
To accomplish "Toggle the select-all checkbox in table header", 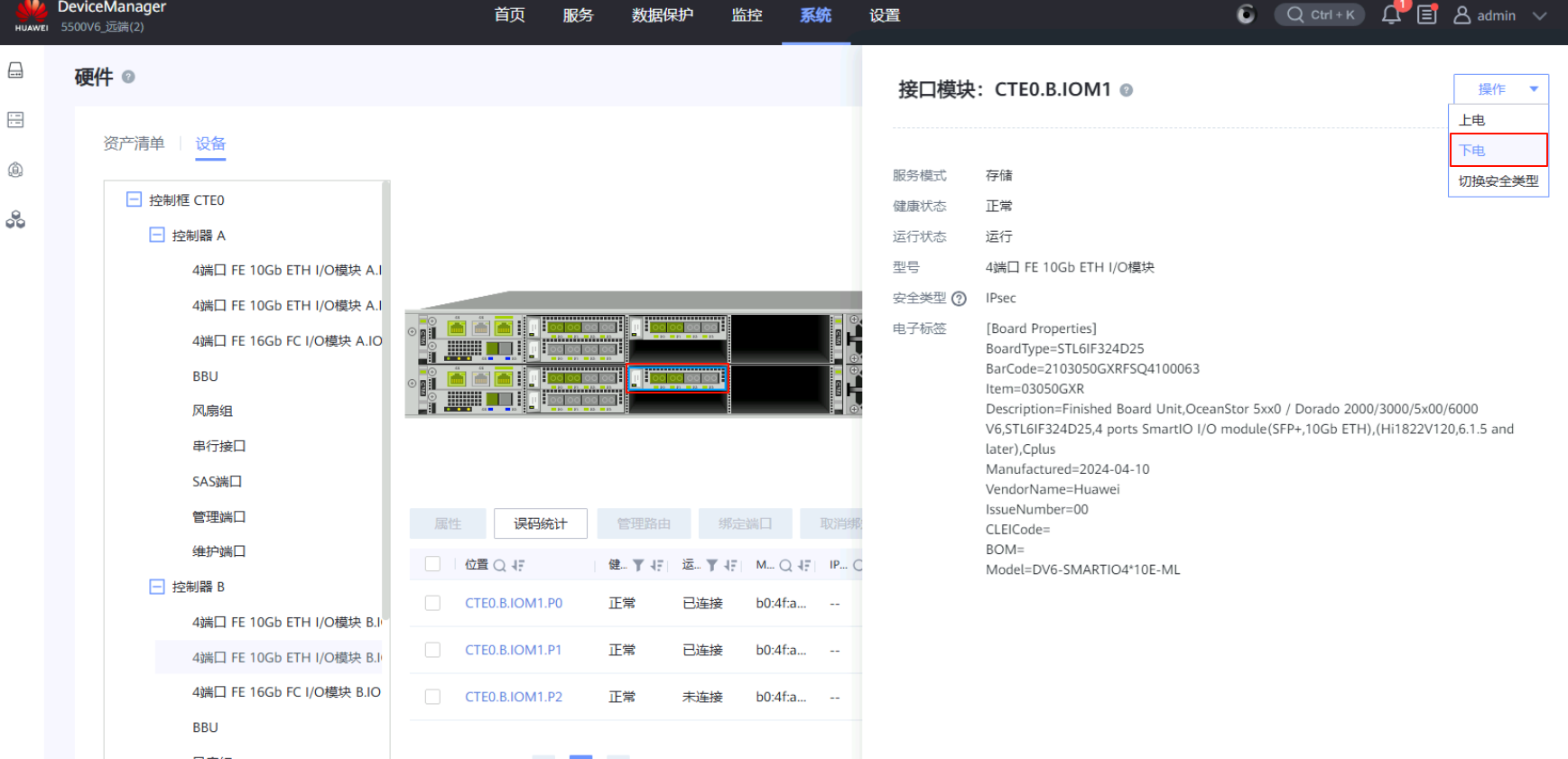I will [x=432, y=564].
